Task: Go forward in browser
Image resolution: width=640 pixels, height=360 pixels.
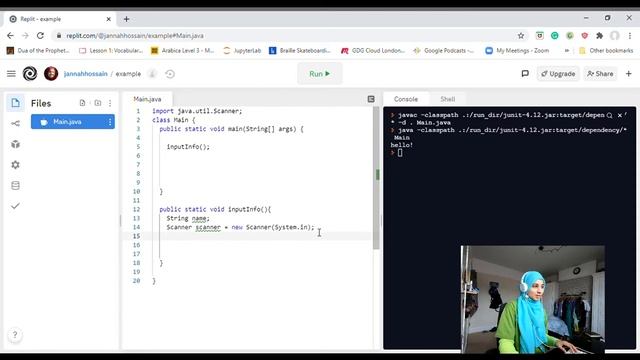Action: pyautogui.click(x=25, y=36)
